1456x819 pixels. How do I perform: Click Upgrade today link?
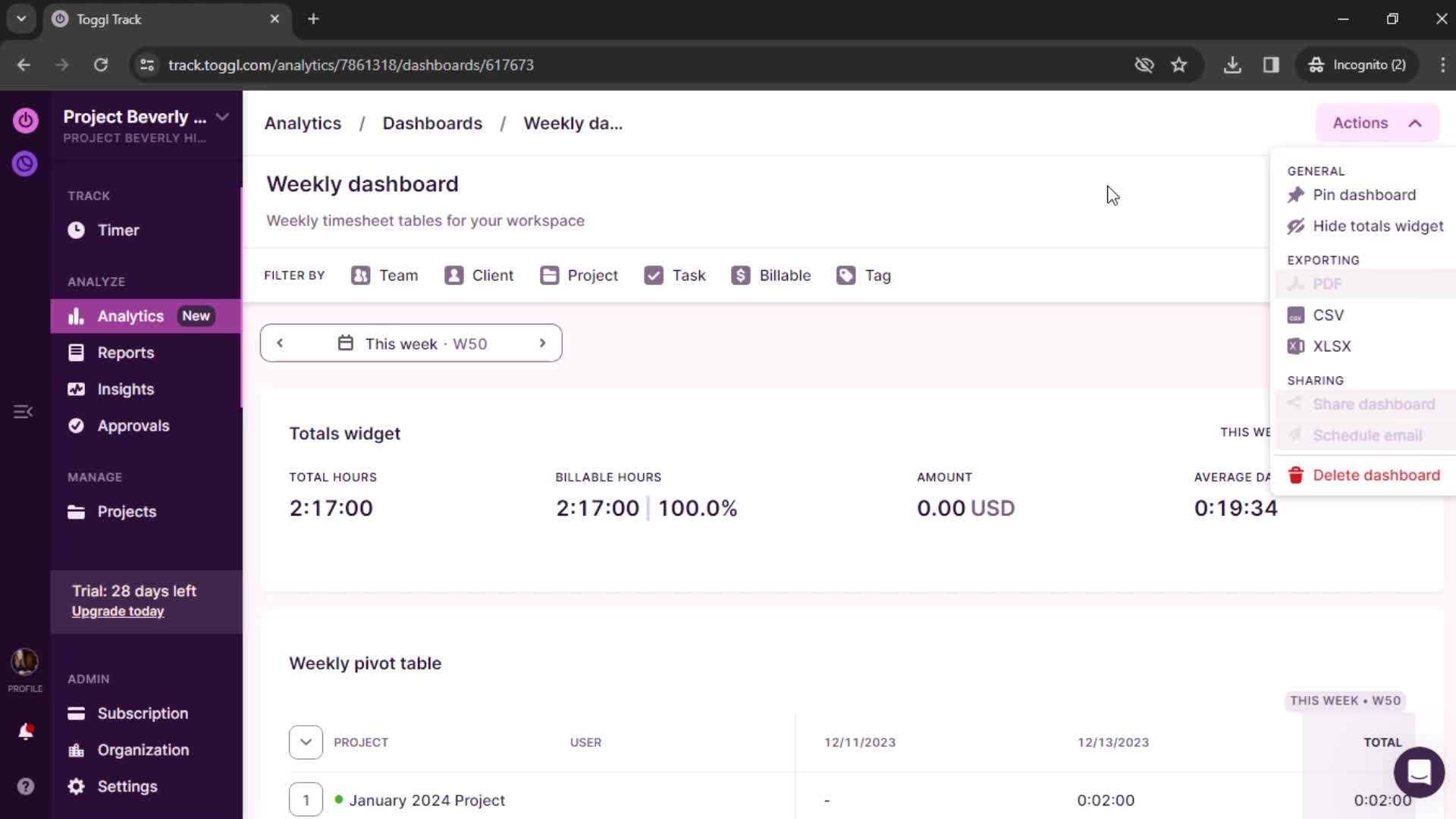click(x=117, y=611)
